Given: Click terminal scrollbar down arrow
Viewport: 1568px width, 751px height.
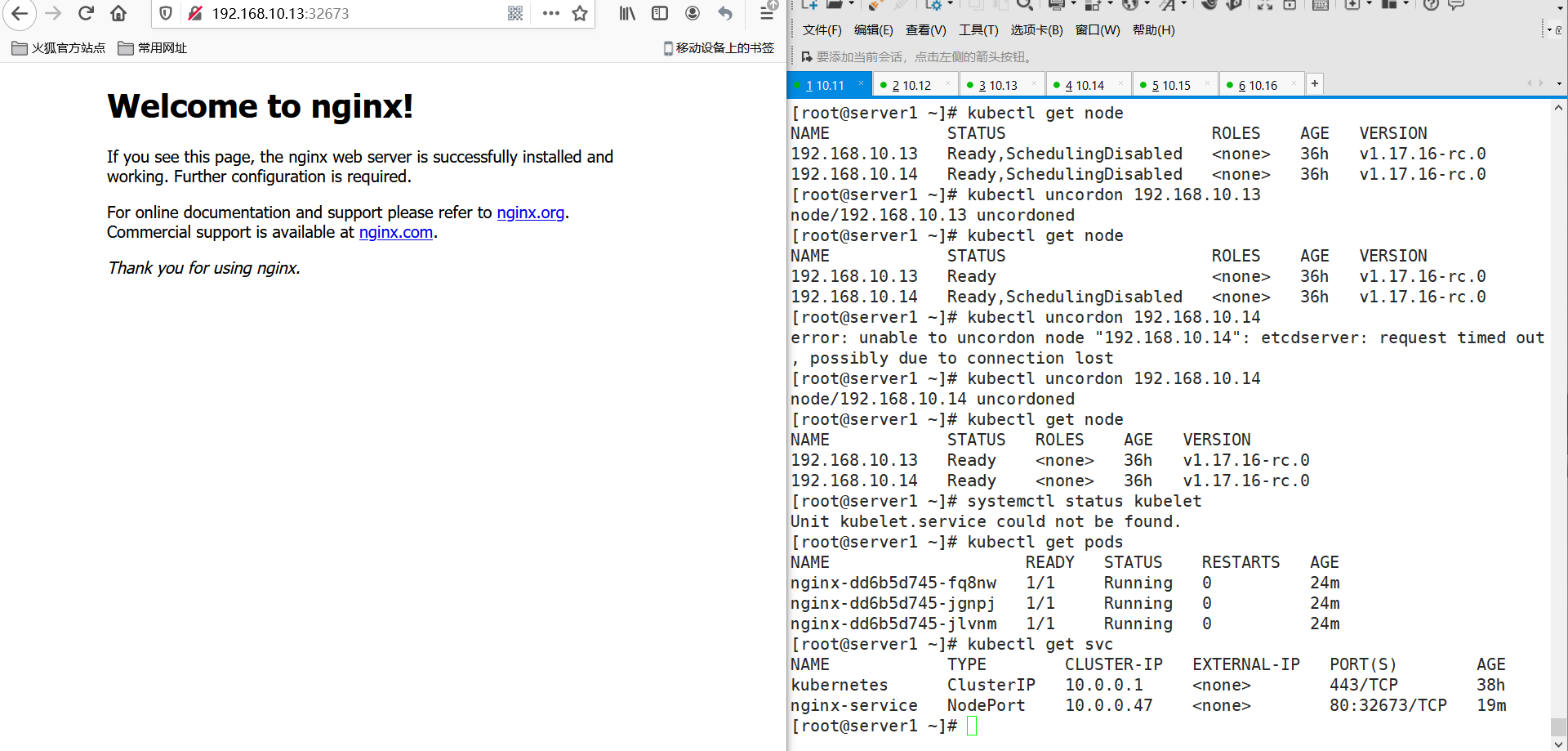Looking at the screenshot, I should pos(1558,744).
